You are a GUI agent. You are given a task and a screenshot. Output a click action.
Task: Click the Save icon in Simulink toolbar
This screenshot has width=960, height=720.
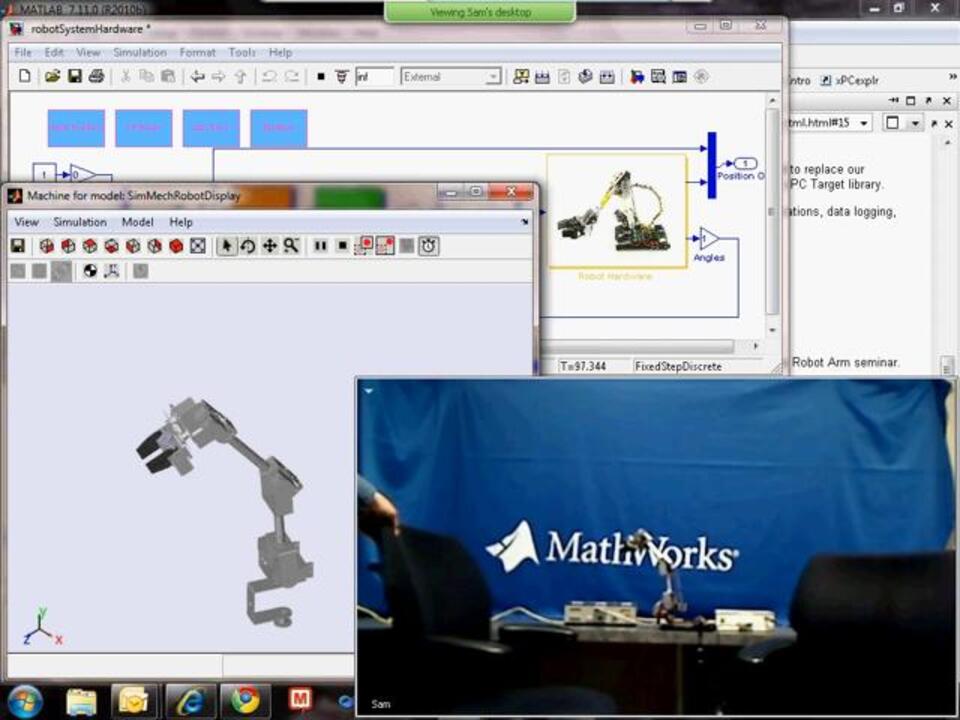[x=75, y=76]
